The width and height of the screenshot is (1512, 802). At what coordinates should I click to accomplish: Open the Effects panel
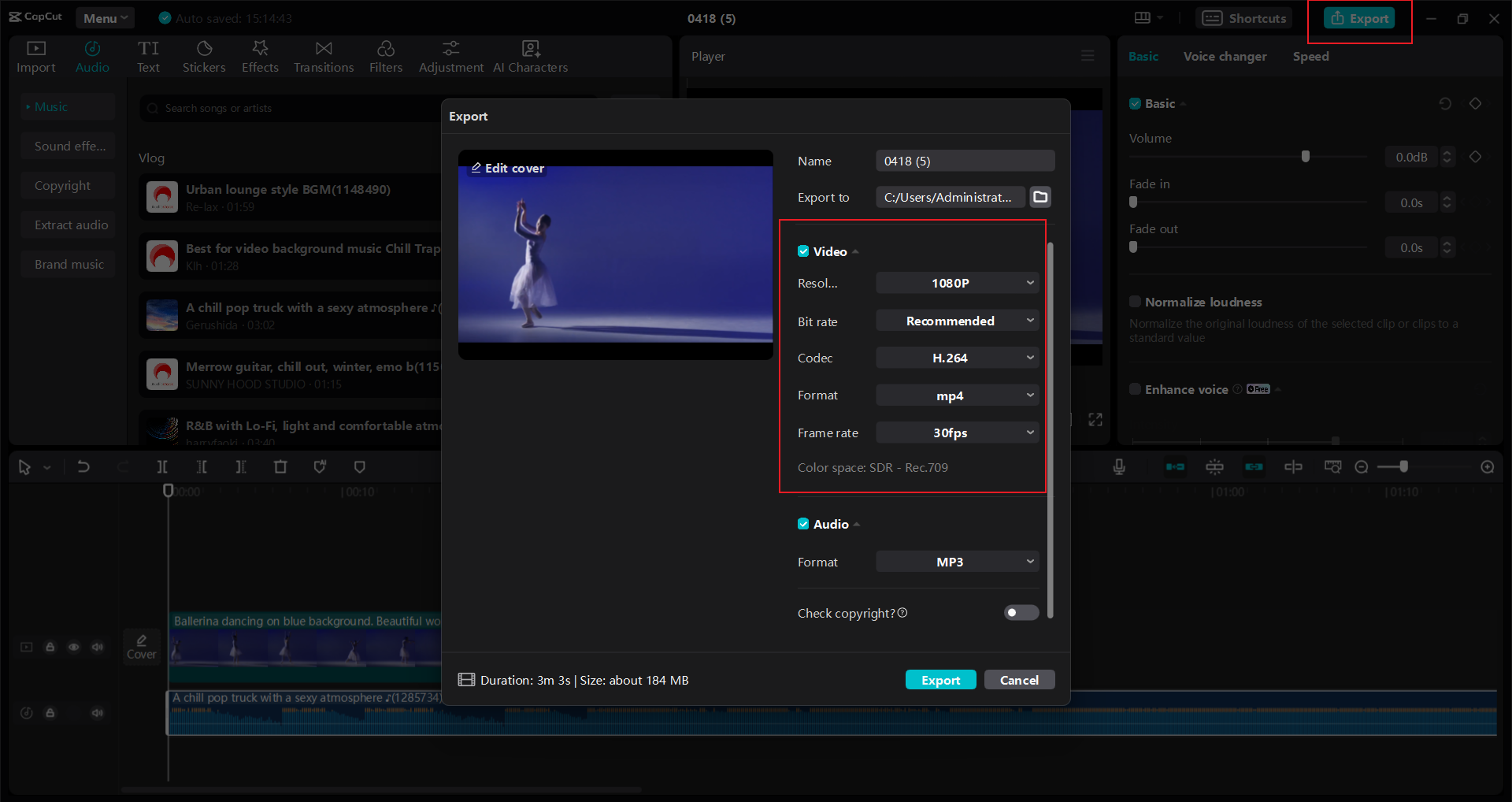click(x=260, y=57)
